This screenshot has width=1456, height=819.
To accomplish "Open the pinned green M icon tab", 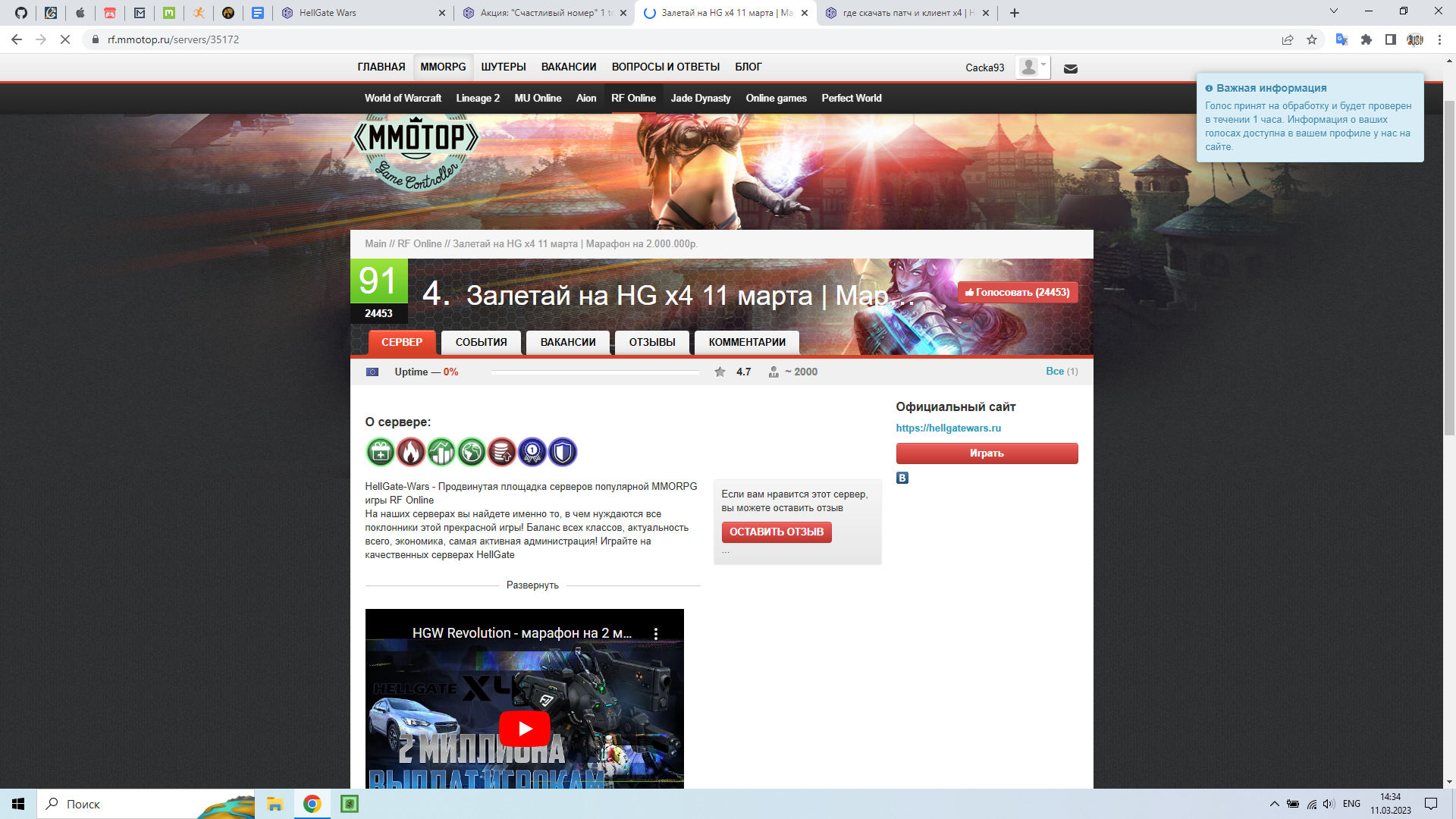I will click(x=169, y=13).
